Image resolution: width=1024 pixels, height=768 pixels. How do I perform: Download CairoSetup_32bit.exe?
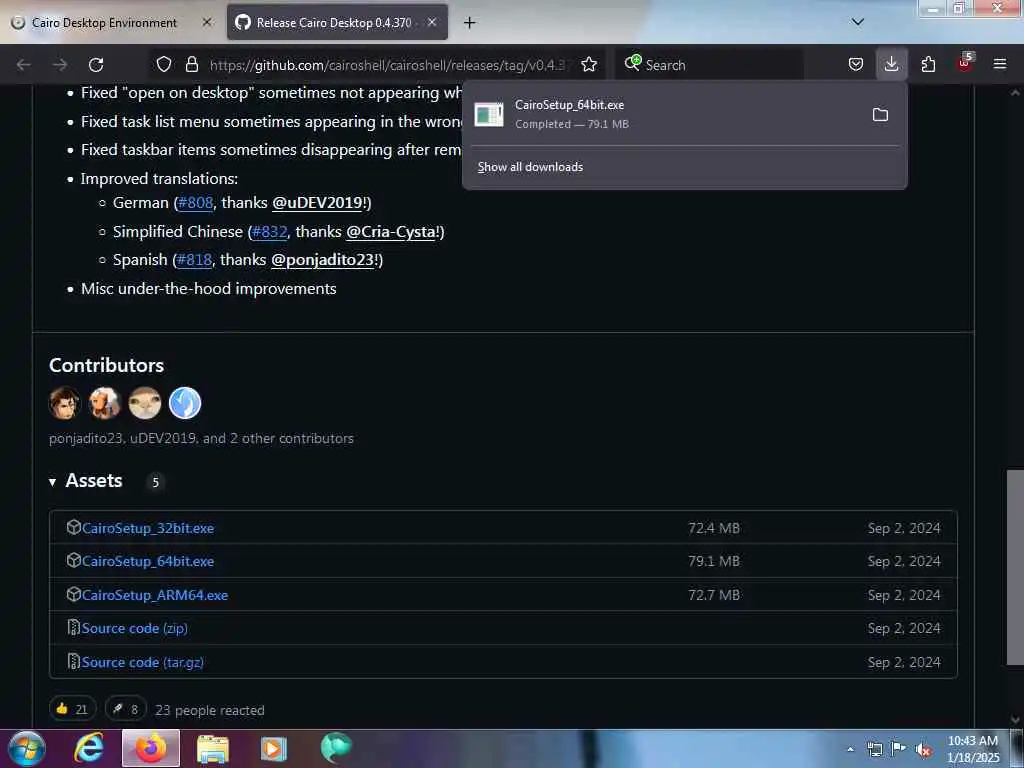pos(148,528)
